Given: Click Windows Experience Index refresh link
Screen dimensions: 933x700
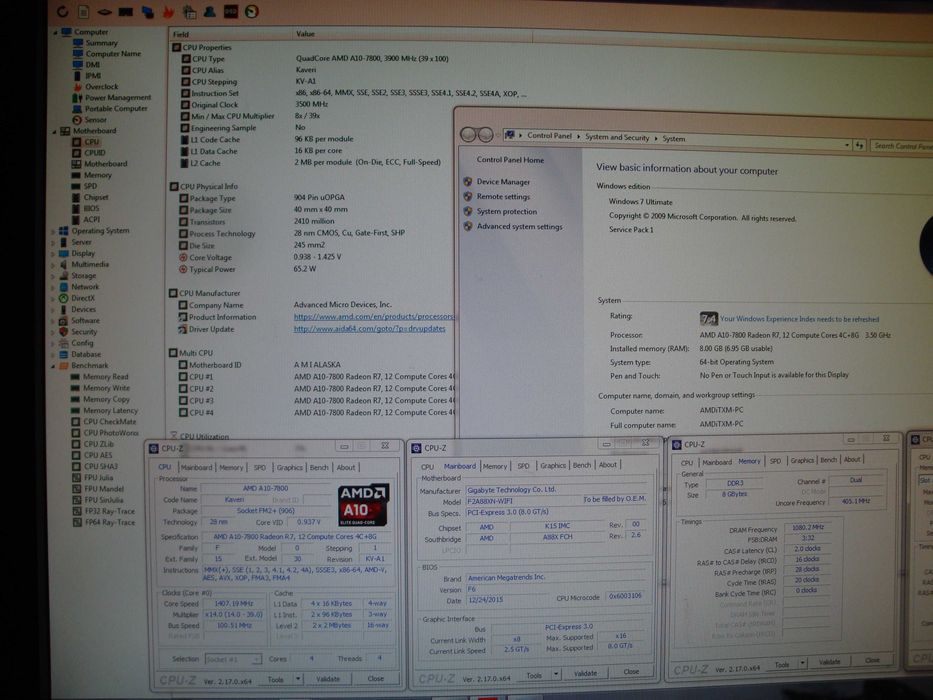Looking at the screenshot, I should pyautogui.click(x=799, y=320).
